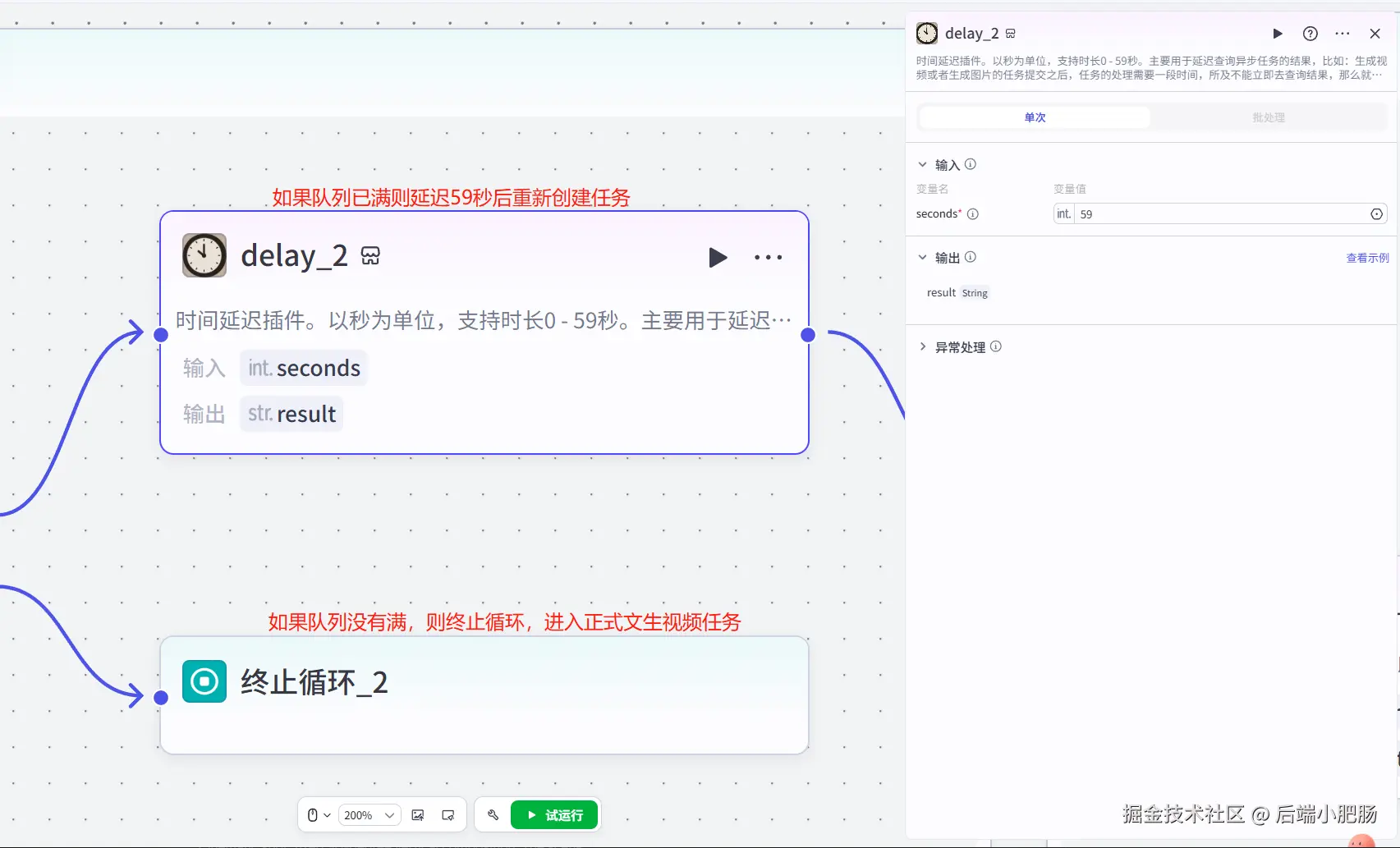Open the three-dot menu on the delay_2 node
The height and width of the screenshot is (848, 1400).
768,258
